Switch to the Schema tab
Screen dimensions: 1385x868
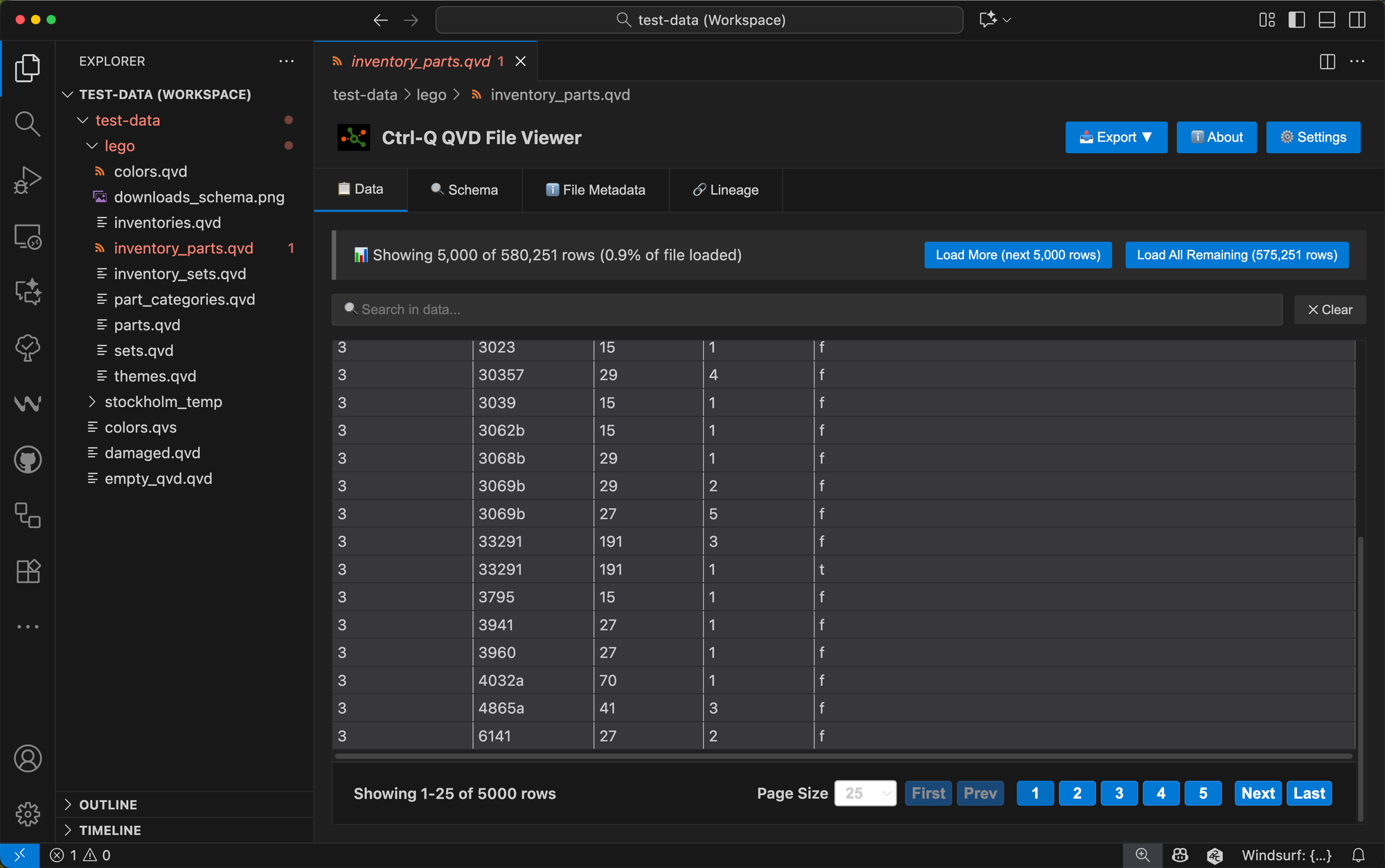click(x=464, y=190)
